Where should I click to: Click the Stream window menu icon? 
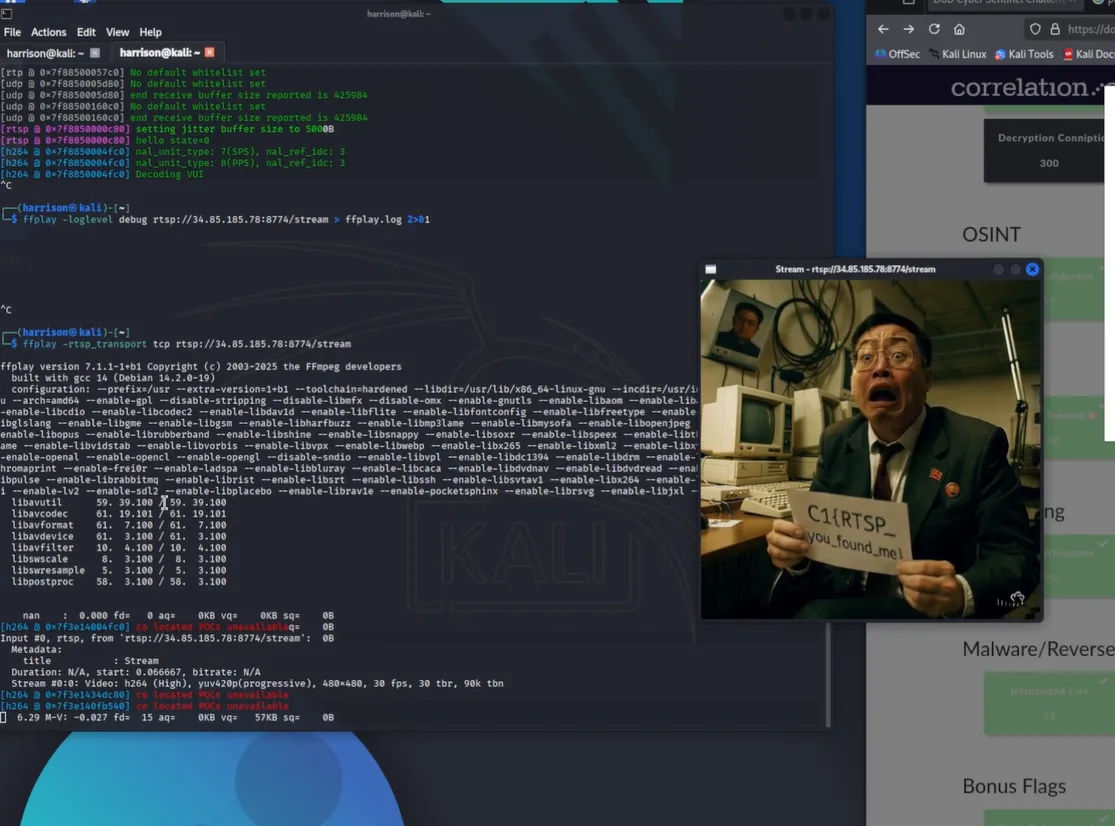coord(711,269)
